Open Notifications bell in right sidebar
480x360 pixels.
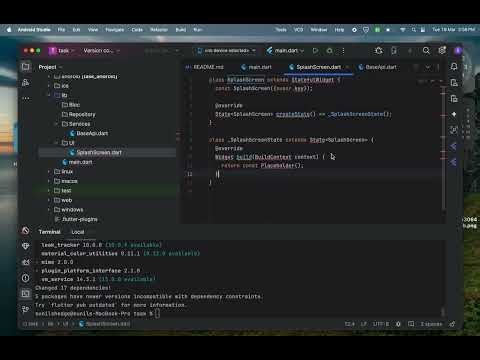click(454, 67)
